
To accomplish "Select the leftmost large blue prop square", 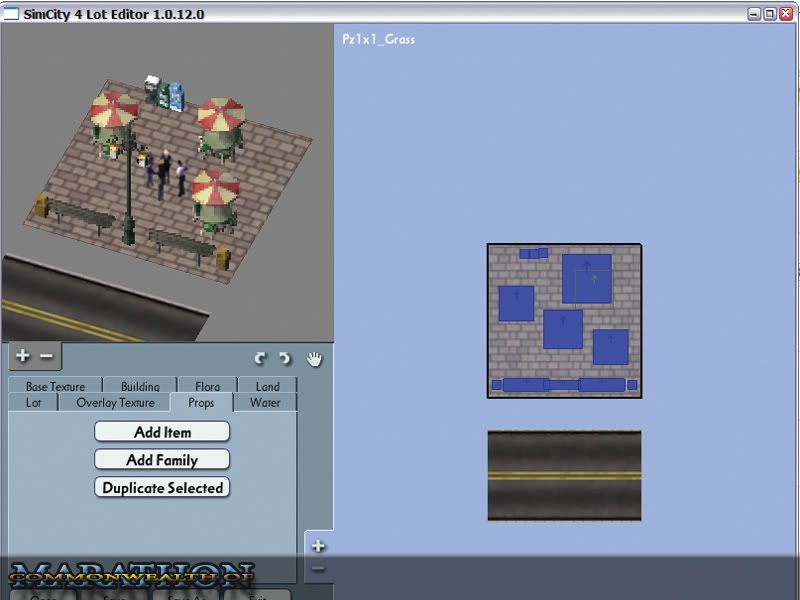I will [516, 303].
